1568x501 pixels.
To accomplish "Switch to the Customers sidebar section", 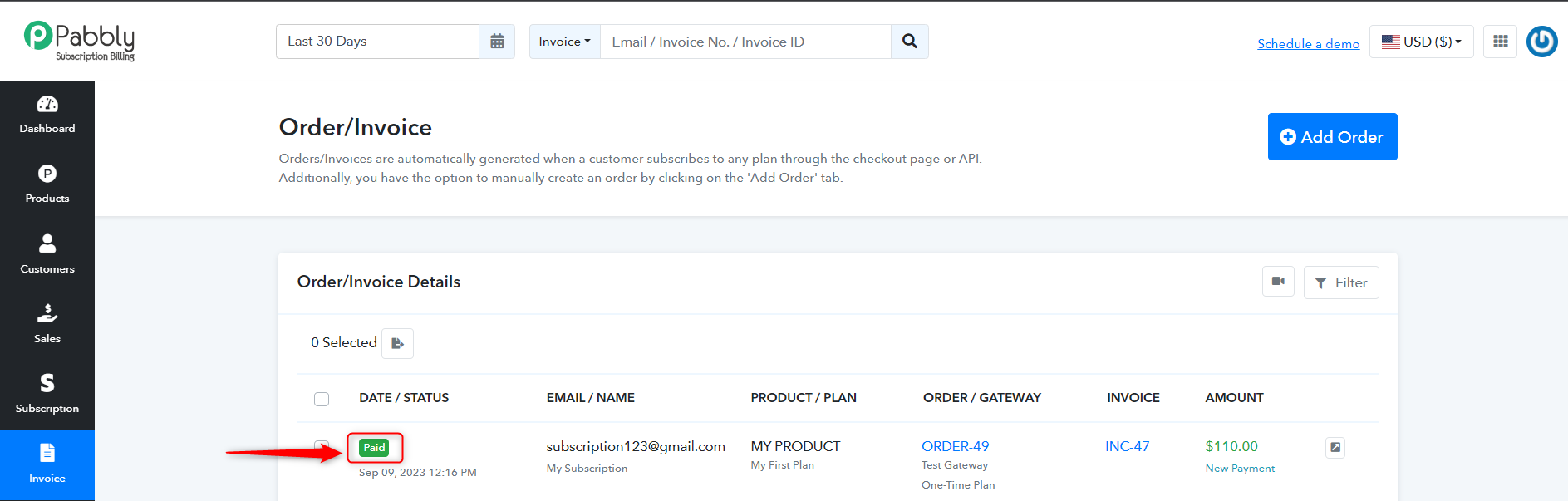I will point(47,254).
